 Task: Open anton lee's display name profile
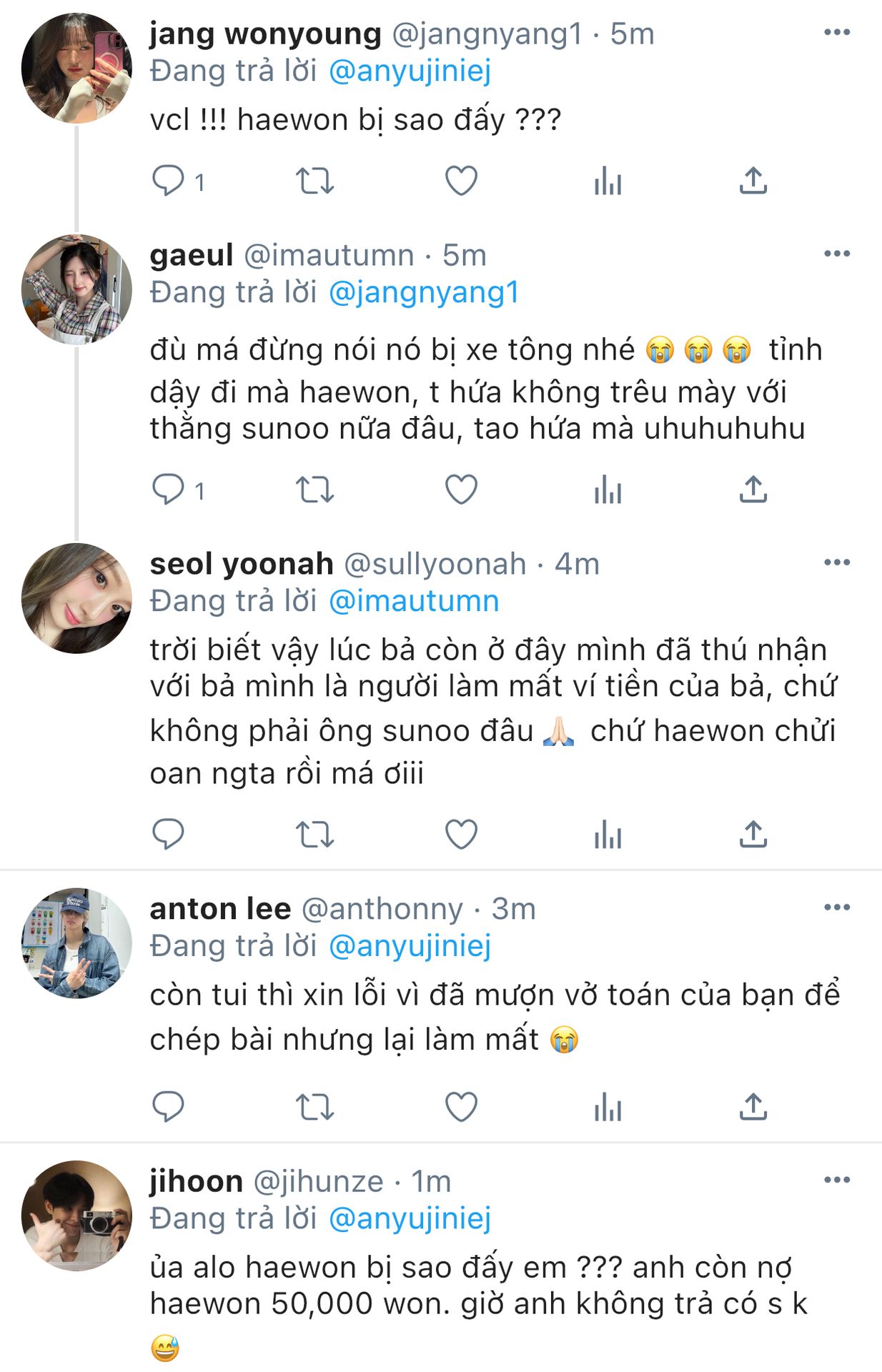(x=220, y=909)
